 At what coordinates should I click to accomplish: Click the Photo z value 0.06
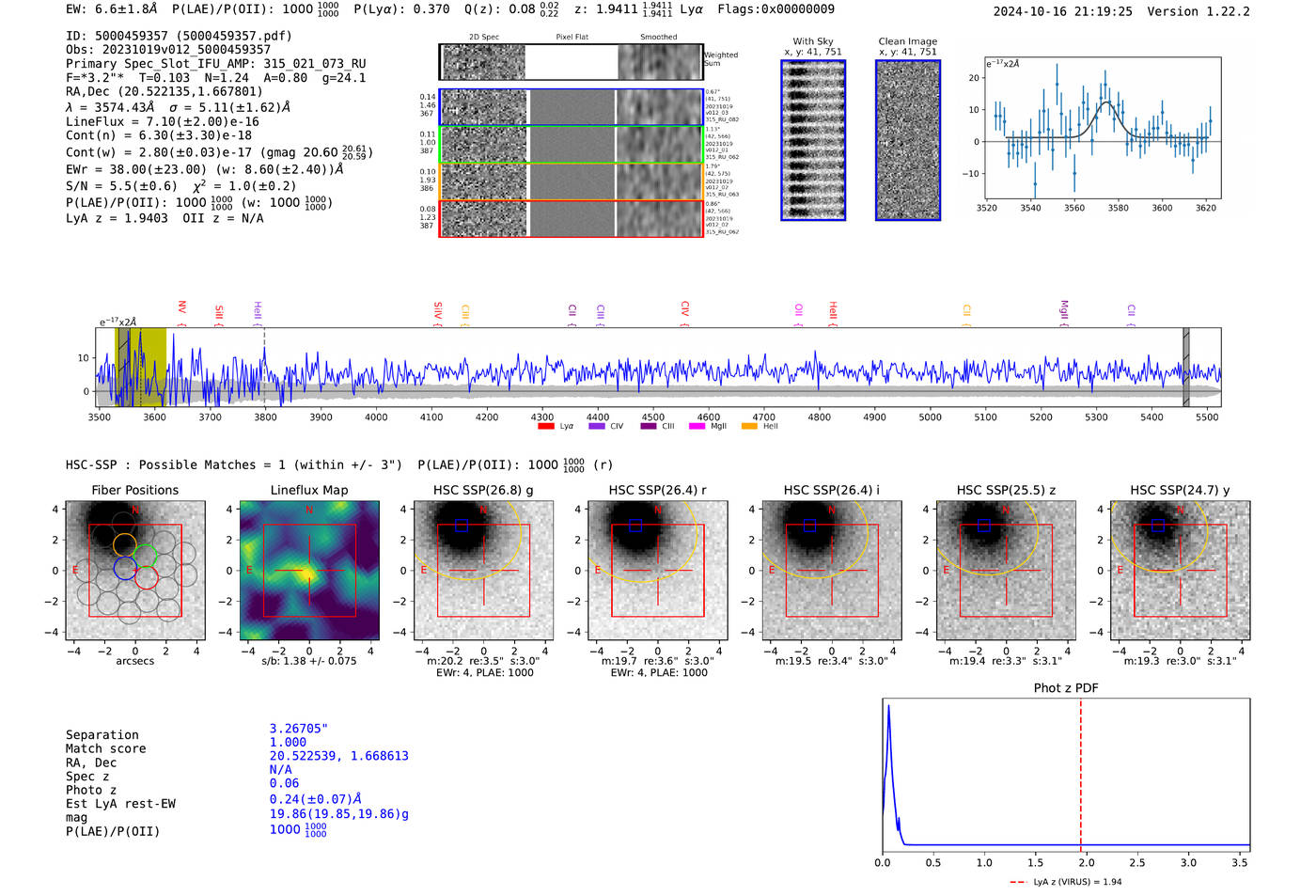pyautogui.click(x=284, y=783)
